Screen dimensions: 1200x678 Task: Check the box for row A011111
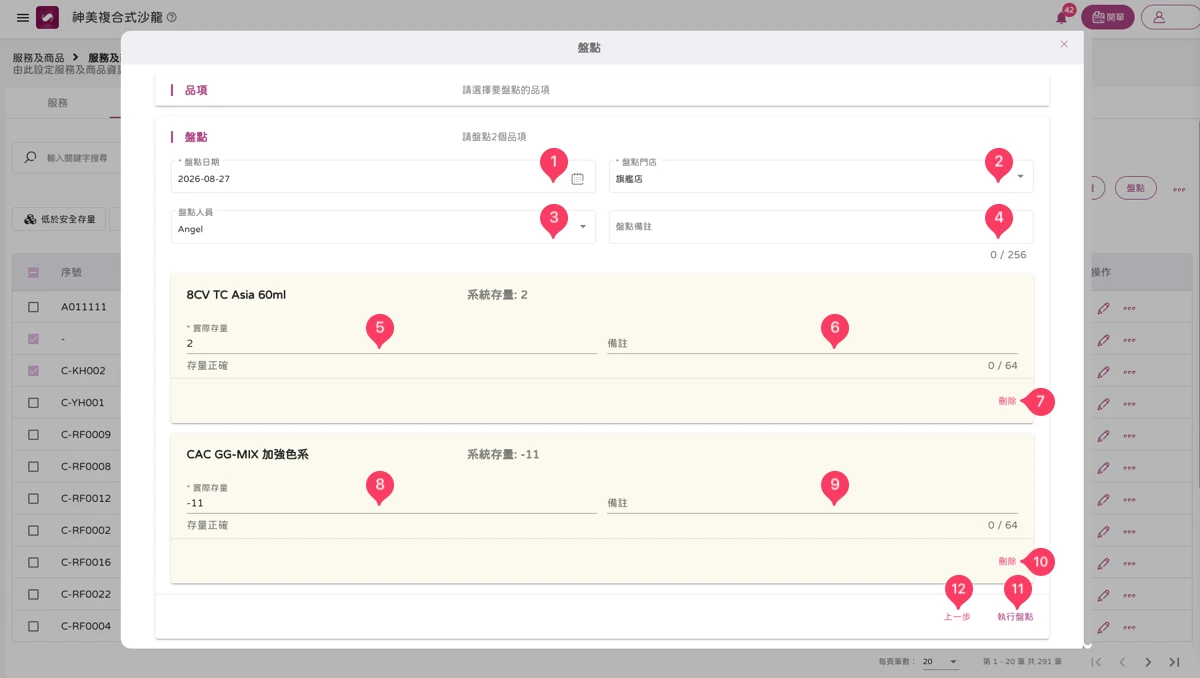click(33, 307)
